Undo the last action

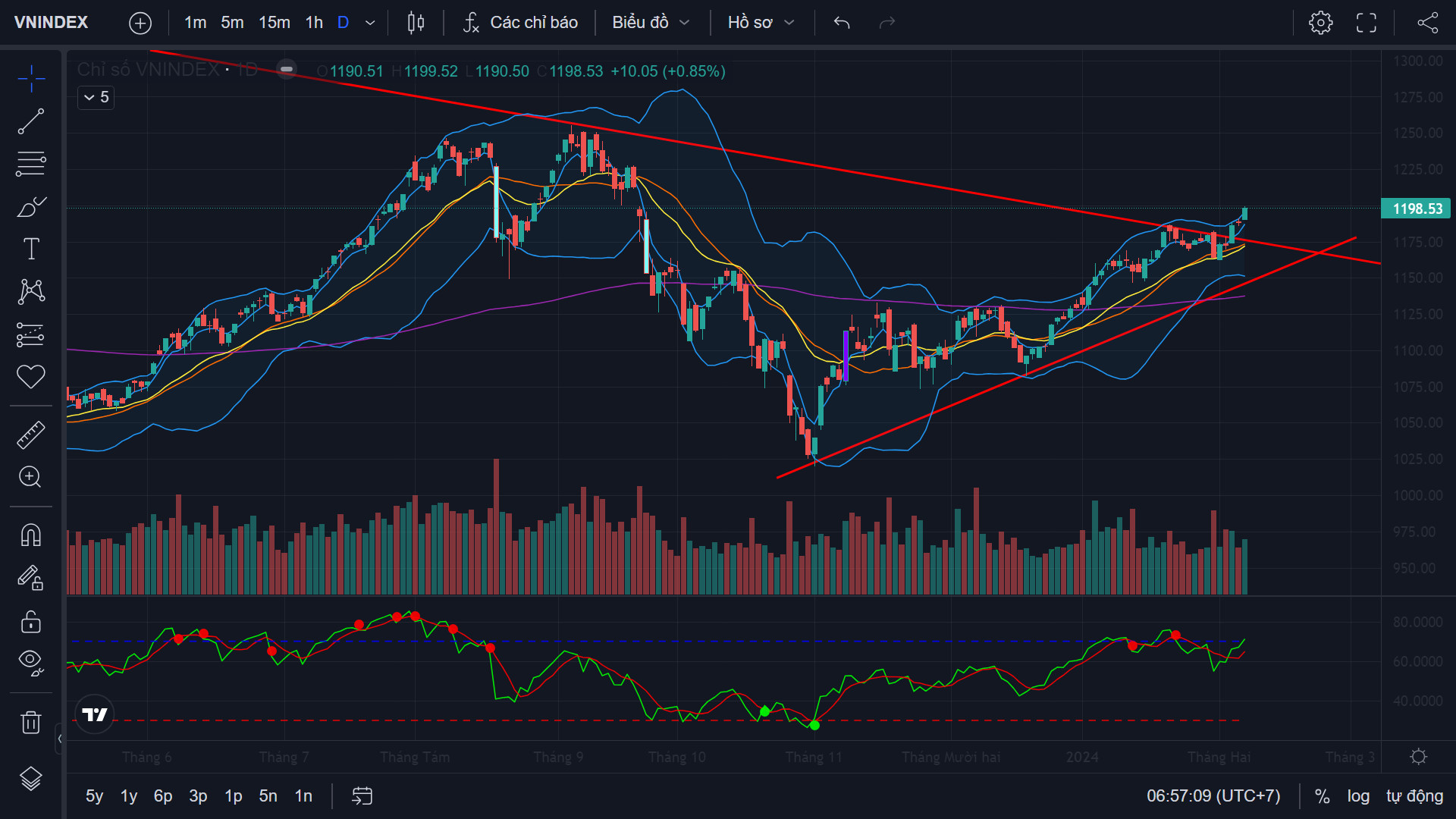coord(842,23)
